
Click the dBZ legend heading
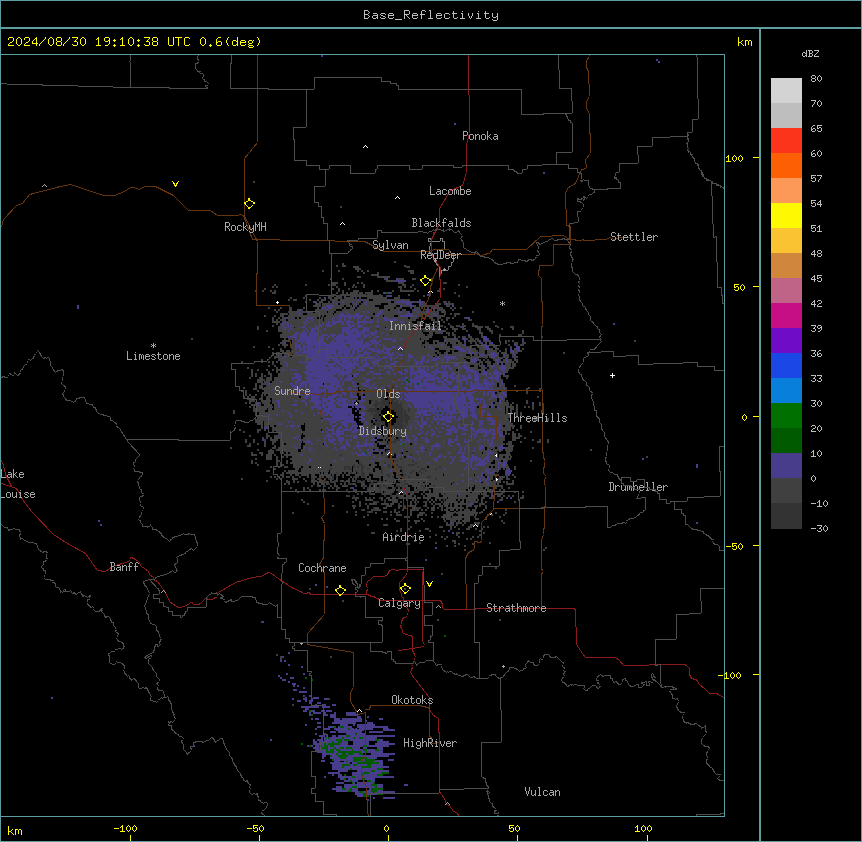pos(810,54)
